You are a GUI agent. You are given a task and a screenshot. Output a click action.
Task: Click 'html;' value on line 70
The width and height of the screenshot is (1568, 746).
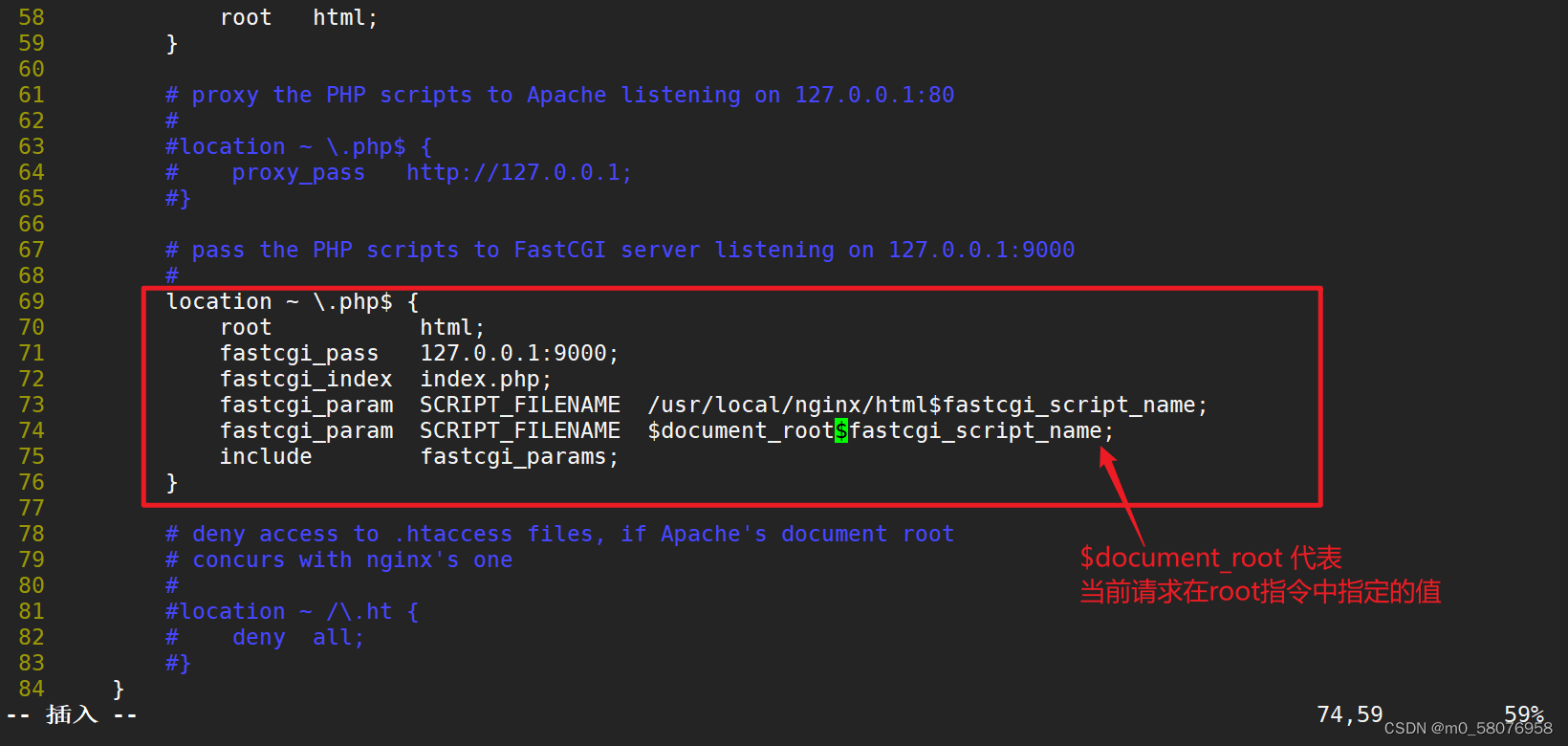453,327
